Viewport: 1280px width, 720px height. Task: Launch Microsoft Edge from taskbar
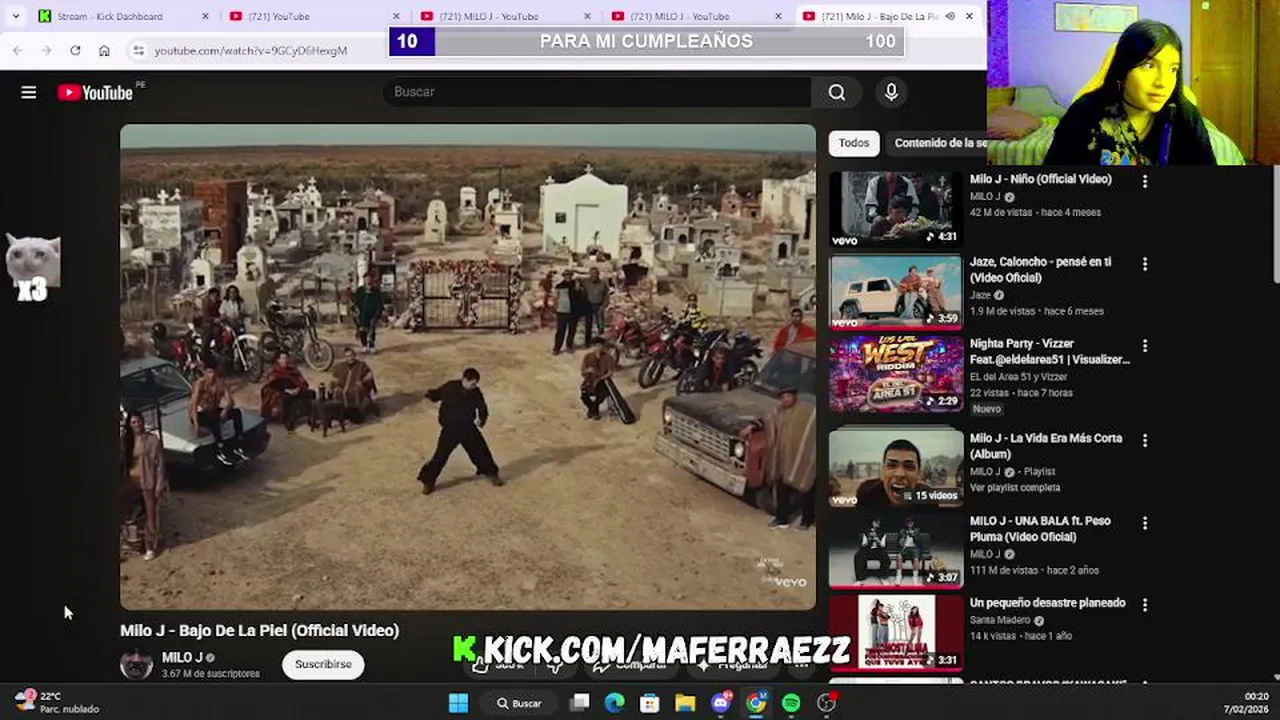[x=615, y=703]
